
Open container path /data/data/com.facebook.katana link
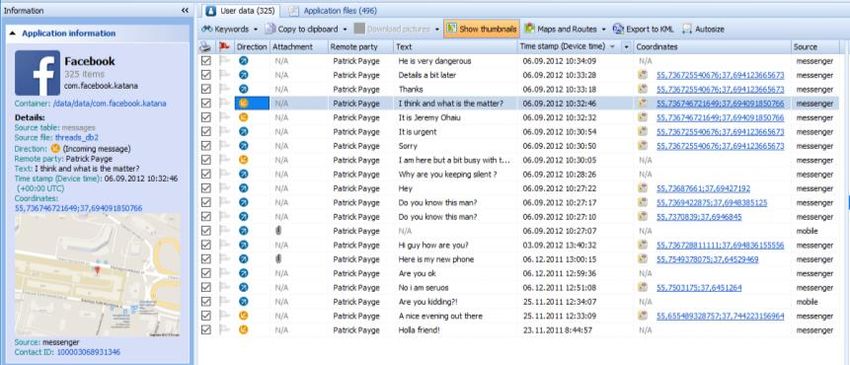[109, 104]
